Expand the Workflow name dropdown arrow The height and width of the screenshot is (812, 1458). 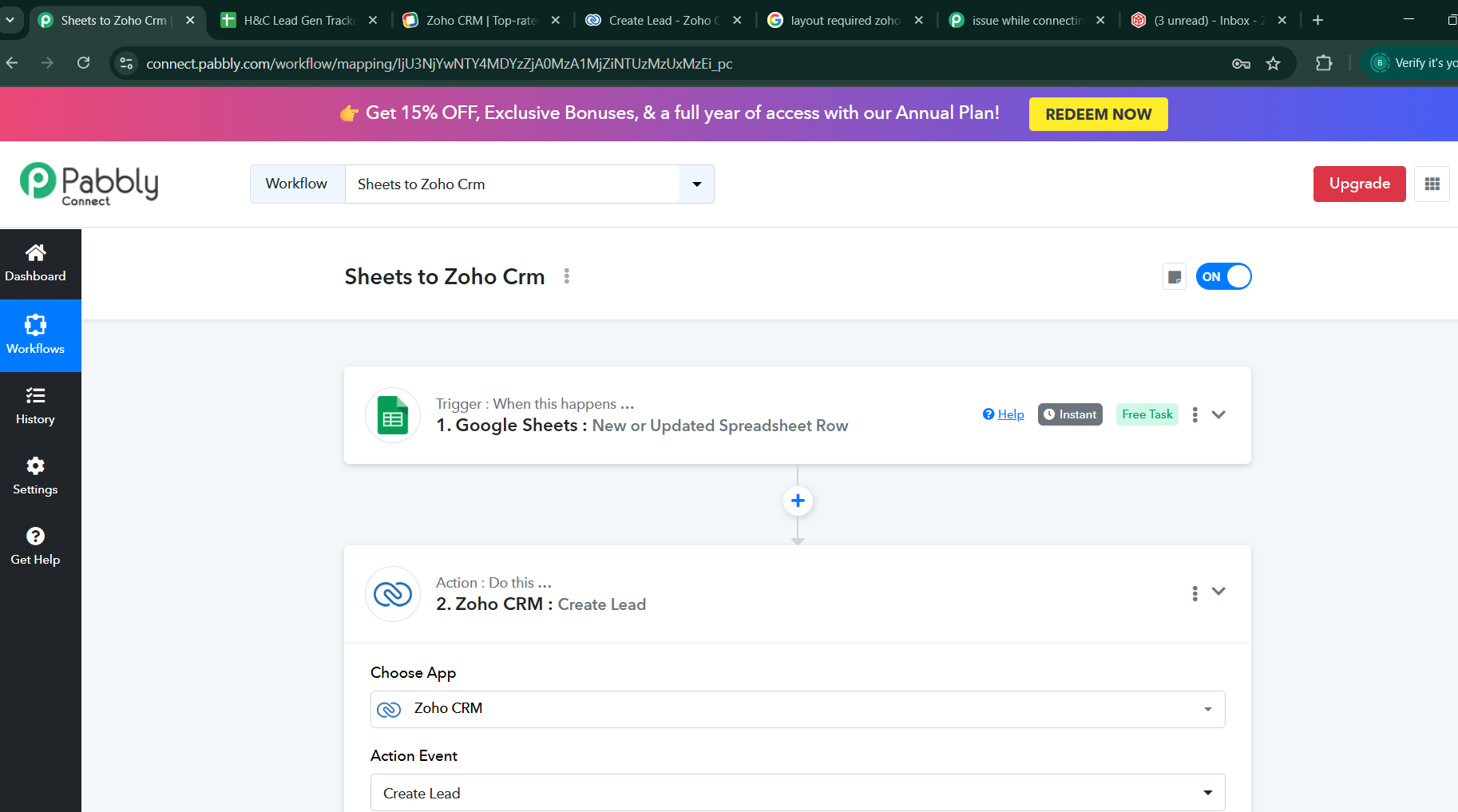click(x=696, y=184)
